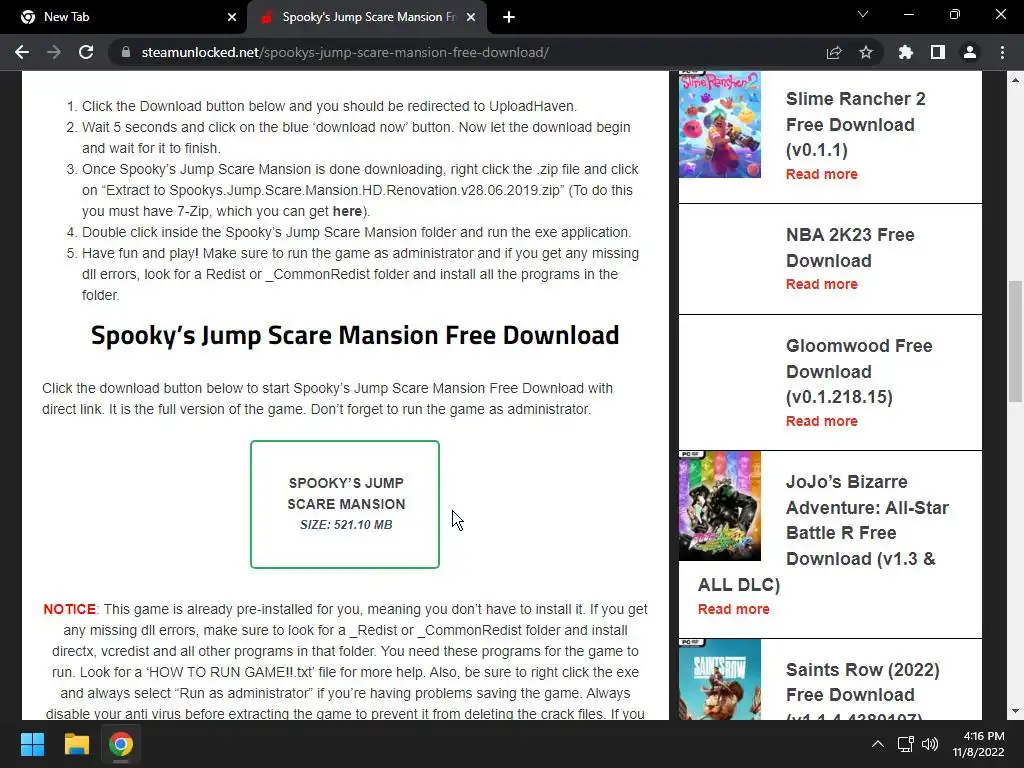
Task: Open the Slime Rancher 2 cover thumbnail
Action: point(720,125)
